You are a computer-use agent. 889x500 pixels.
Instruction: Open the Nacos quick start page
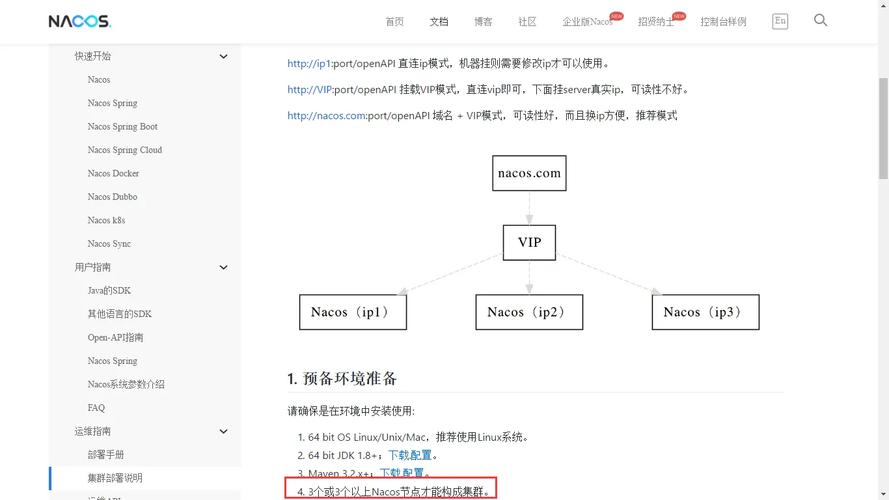pyautogui.click(x=99, y=79)
